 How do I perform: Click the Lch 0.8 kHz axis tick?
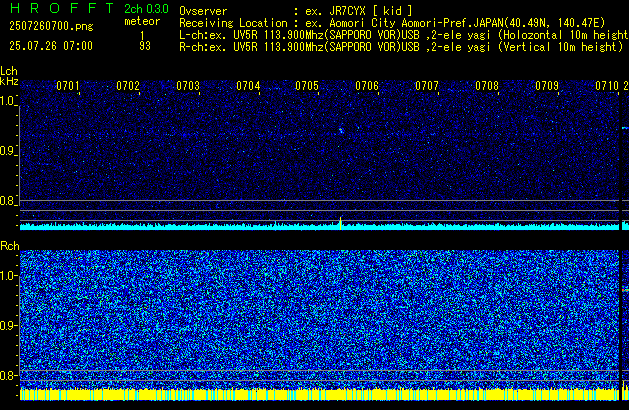tap(8, 201)
